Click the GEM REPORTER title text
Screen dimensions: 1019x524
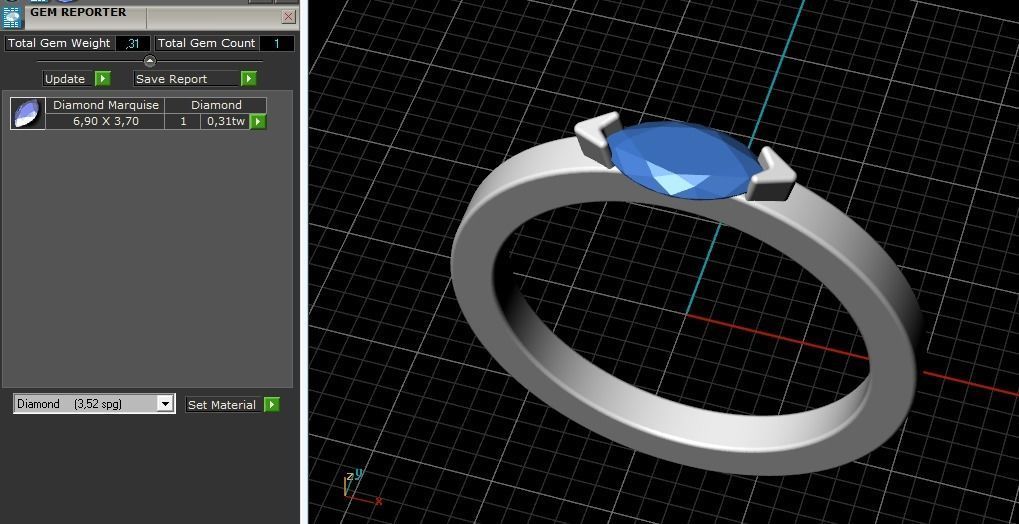[x=78, y=12]
